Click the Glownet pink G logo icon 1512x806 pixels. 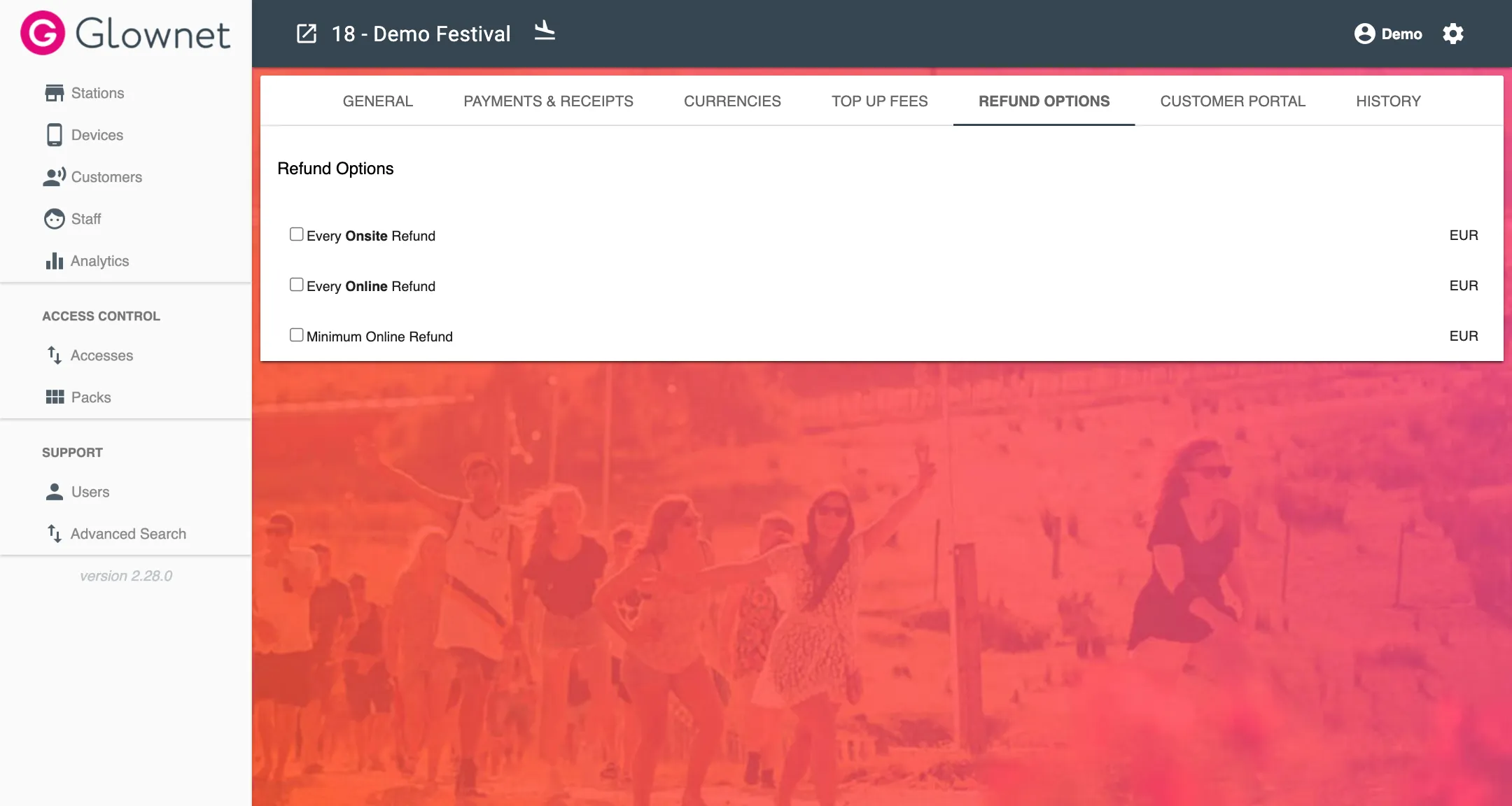[x=42, y=33]
